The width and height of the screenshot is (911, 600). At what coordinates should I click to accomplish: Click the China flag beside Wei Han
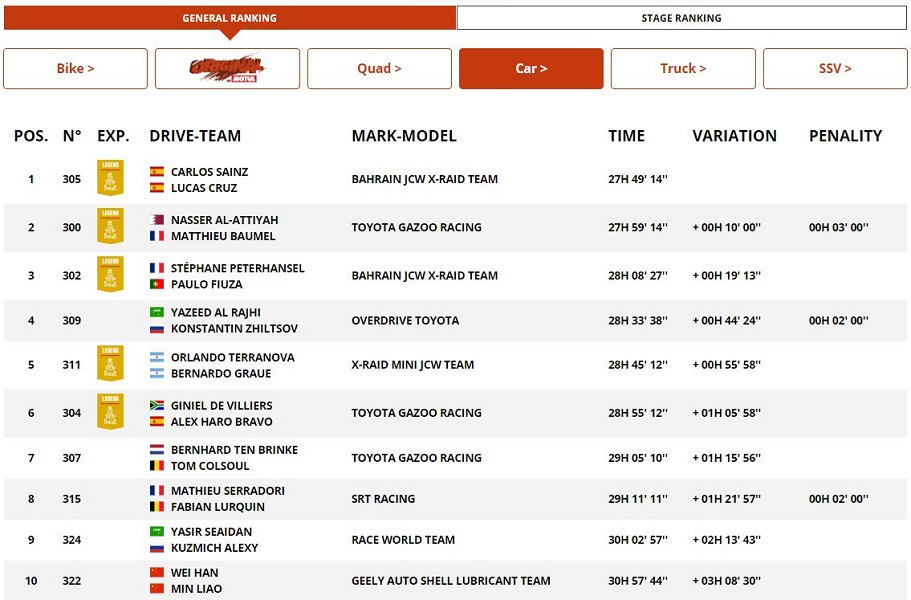[157, 573]
